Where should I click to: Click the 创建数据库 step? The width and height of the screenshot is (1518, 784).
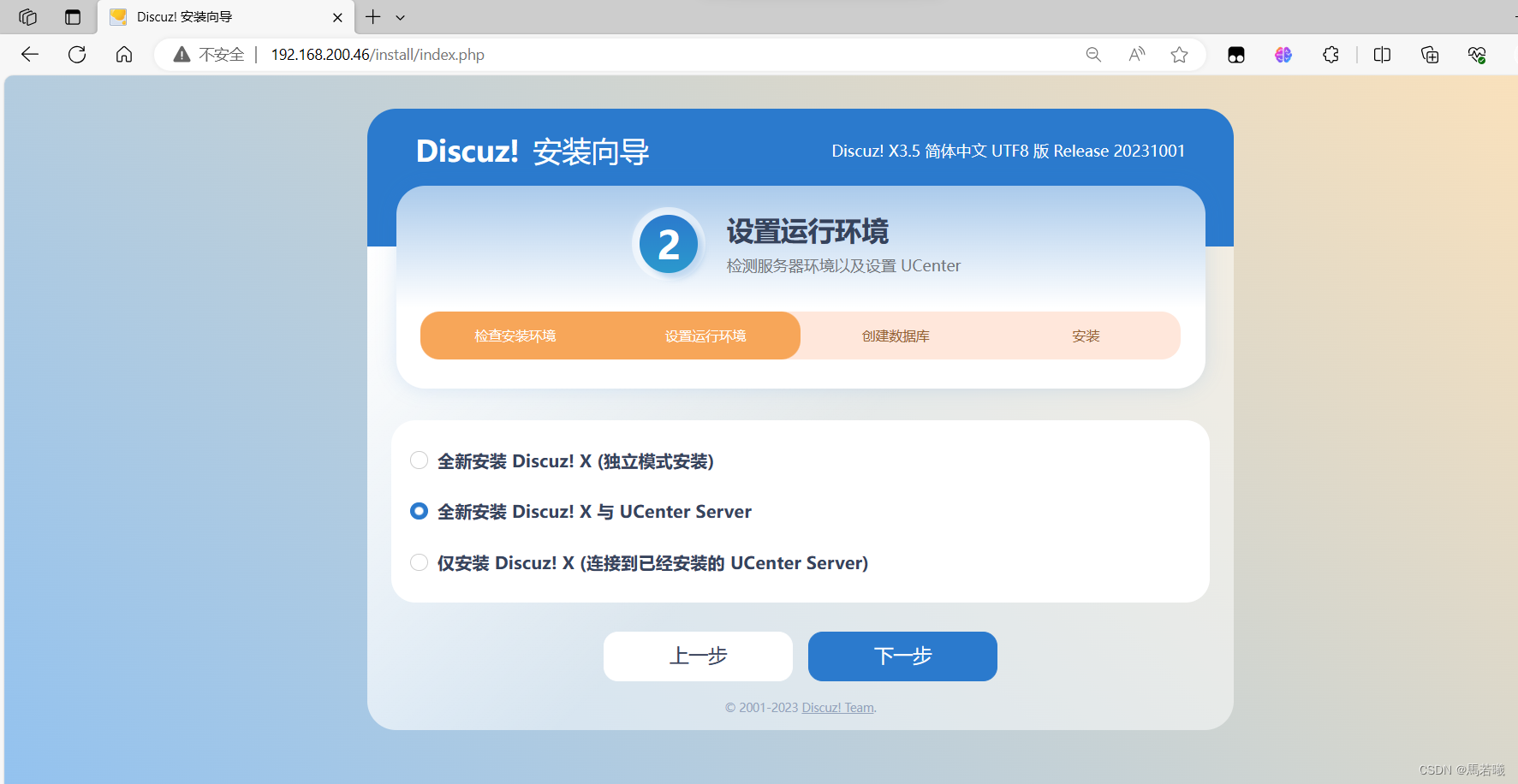896,336
